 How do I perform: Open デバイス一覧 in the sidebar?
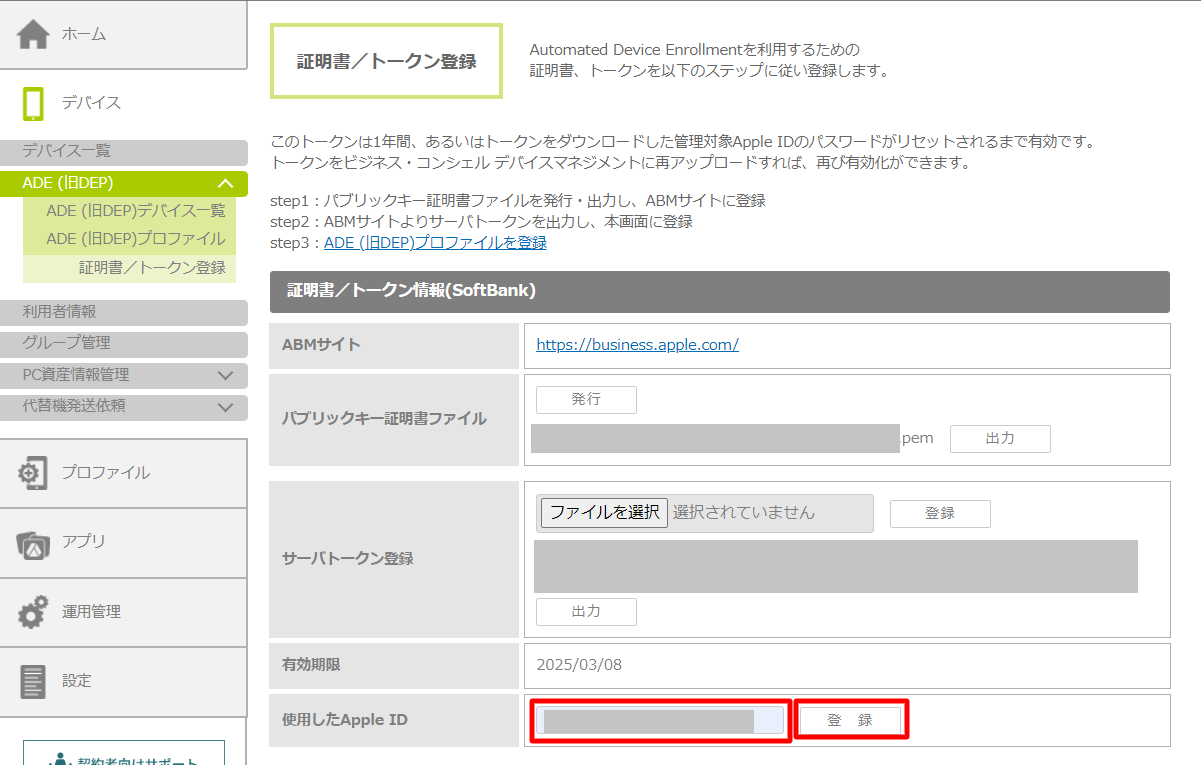67,151
